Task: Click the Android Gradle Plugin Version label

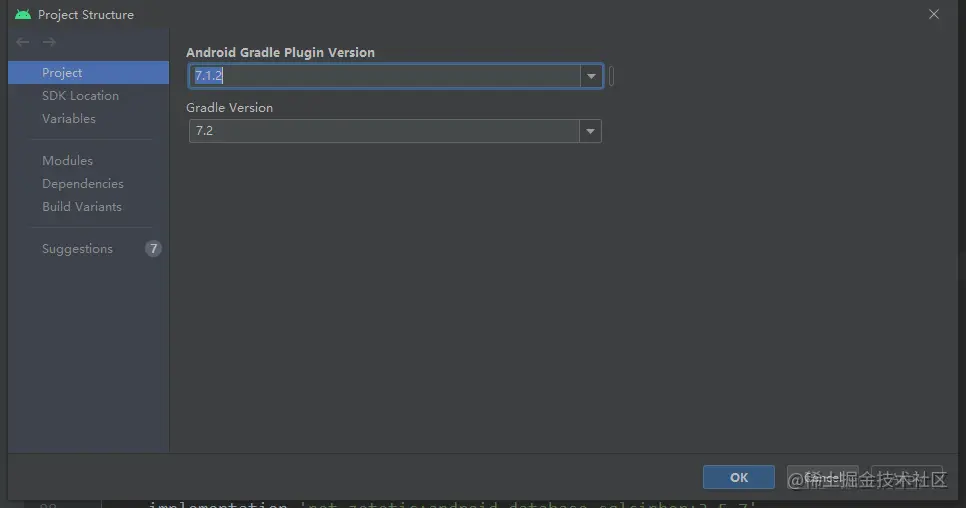Action: [280, 52]
